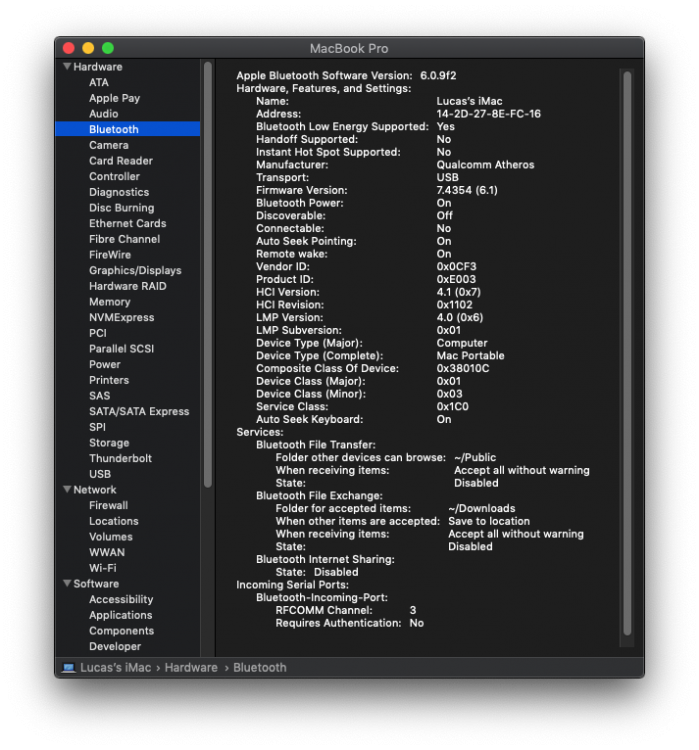The width and height of the screenshot is (699, 750).
Task: Click the Product ID value 0xE003
Action: 456,279
